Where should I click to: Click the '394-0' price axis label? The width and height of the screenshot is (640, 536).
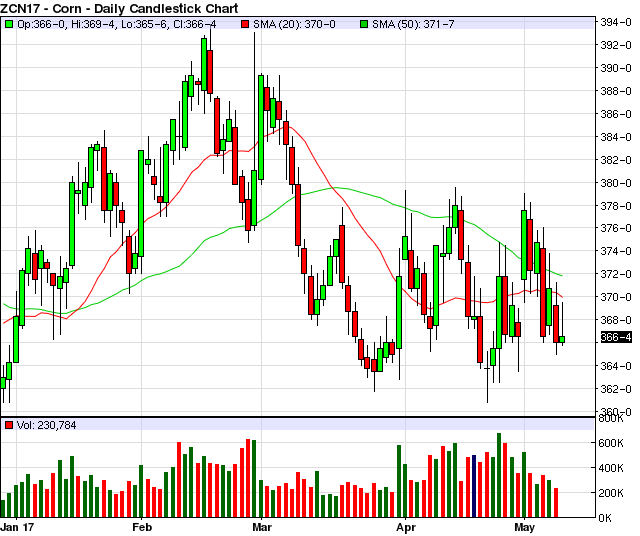point(616,22)
